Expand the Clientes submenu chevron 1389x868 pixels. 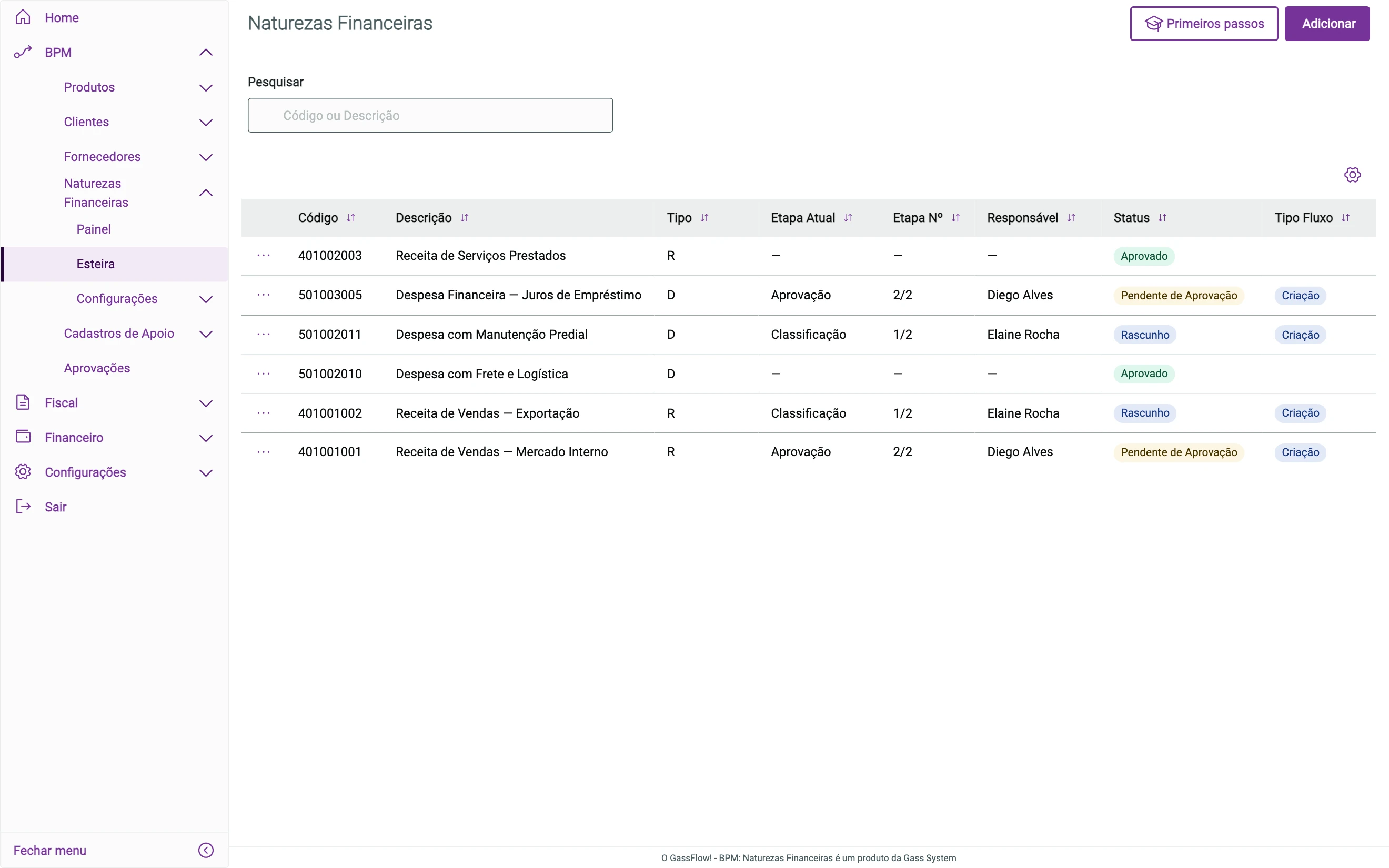tap(206, 122)
